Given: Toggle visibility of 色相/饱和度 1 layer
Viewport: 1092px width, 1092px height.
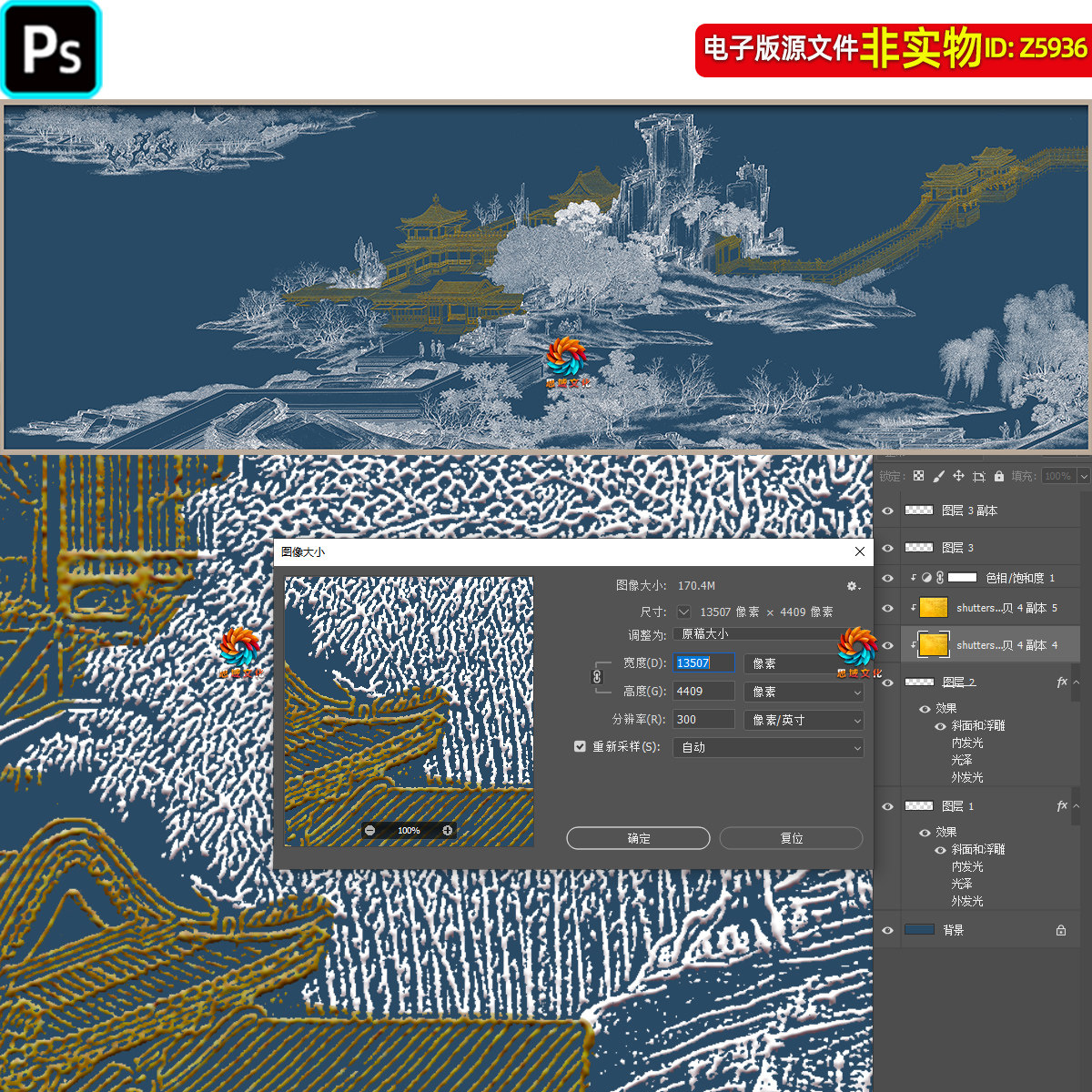Looking at the screenshot, I should 888,578.
